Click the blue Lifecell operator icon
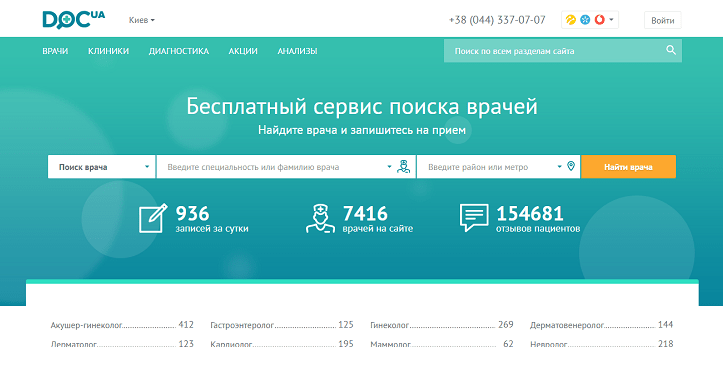The image size is (723, 381). [585, 20]
